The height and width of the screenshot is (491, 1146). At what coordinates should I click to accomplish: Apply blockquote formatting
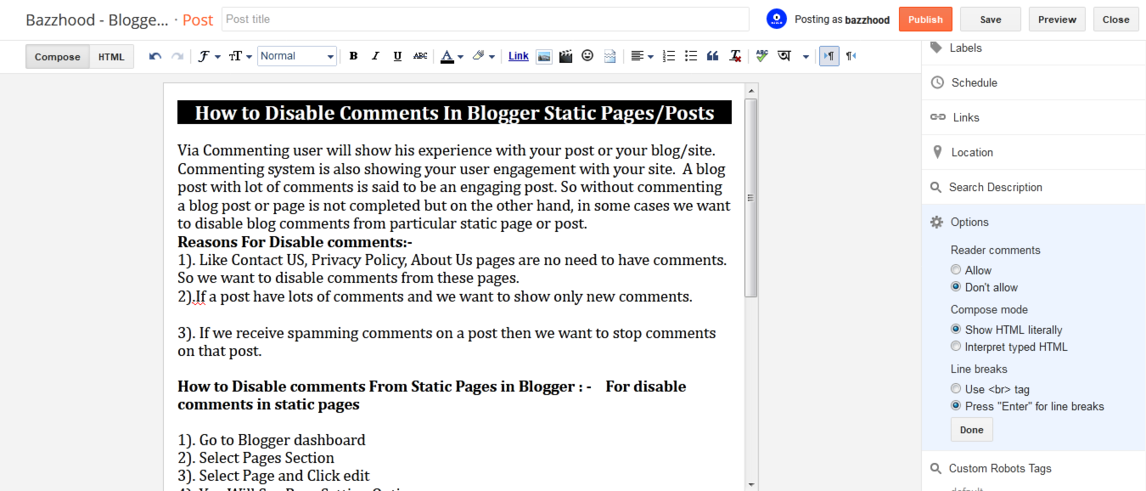coord(713,56)
